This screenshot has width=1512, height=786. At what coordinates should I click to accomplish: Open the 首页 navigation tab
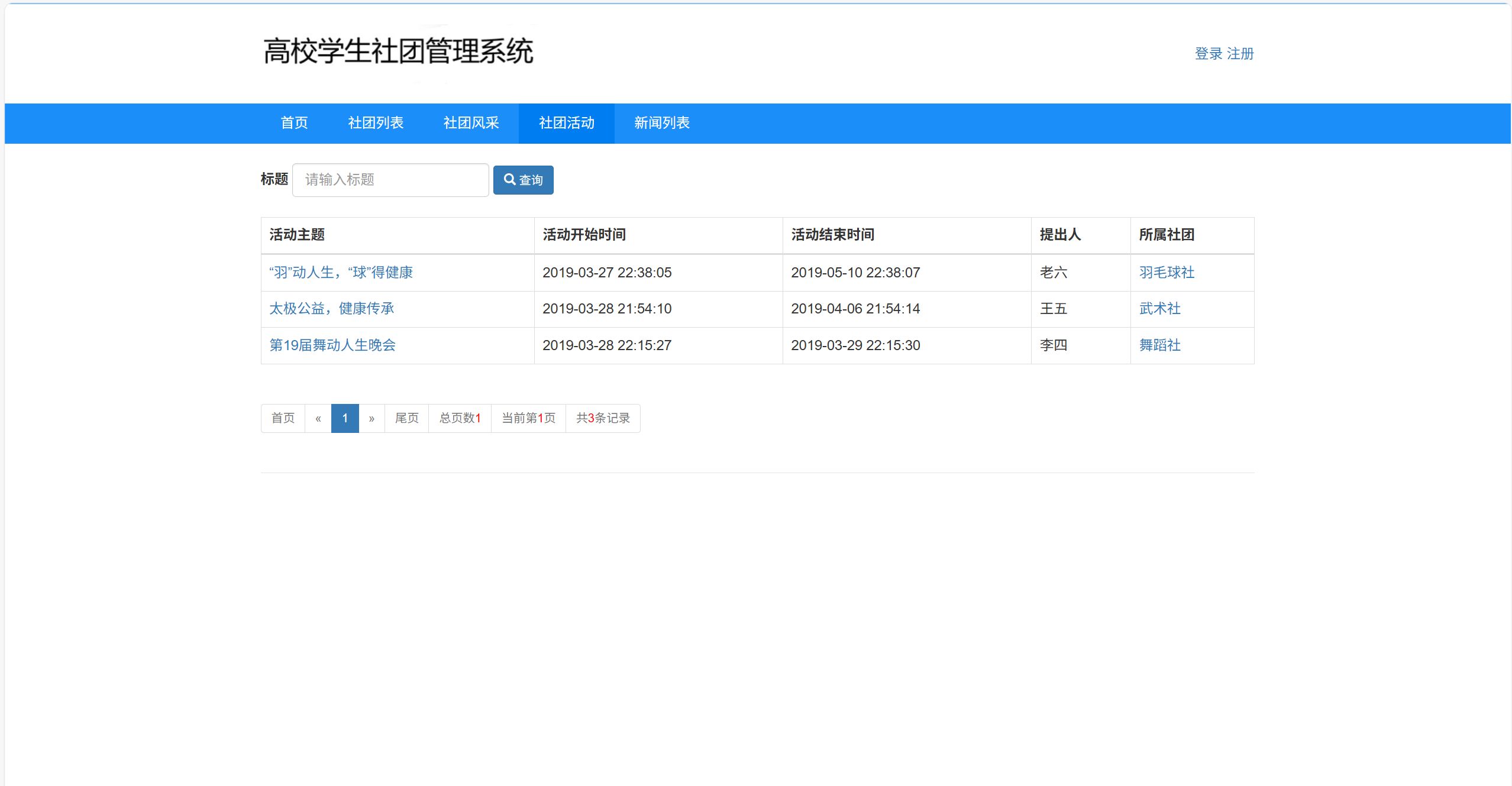click(294, 123)
